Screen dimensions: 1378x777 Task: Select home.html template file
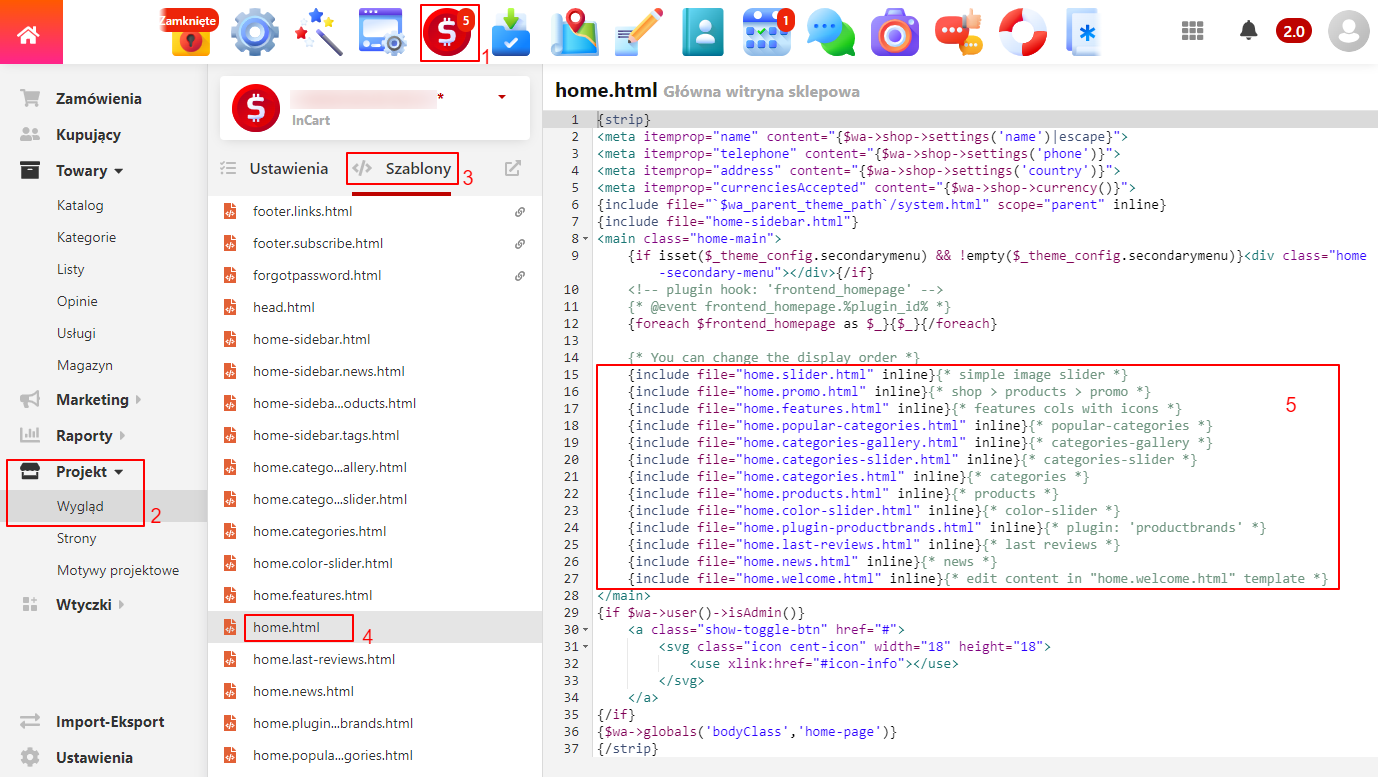(x=287, y=627)
